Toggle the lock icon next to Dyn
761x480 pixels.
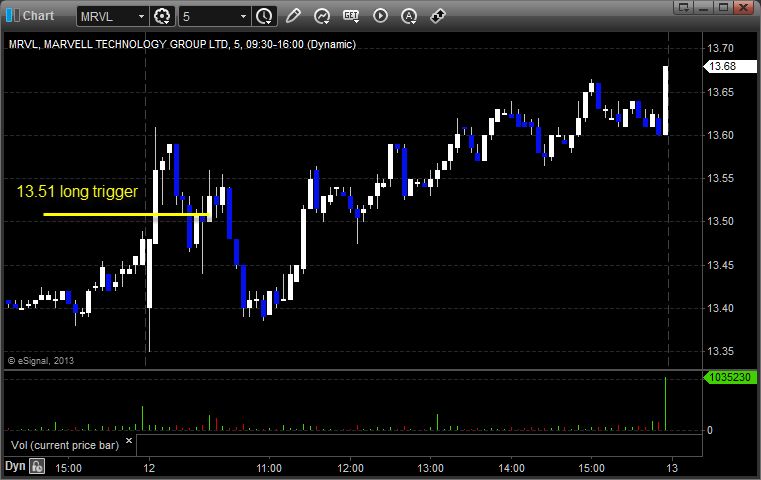pyautogui.click(x=37, y=467)
